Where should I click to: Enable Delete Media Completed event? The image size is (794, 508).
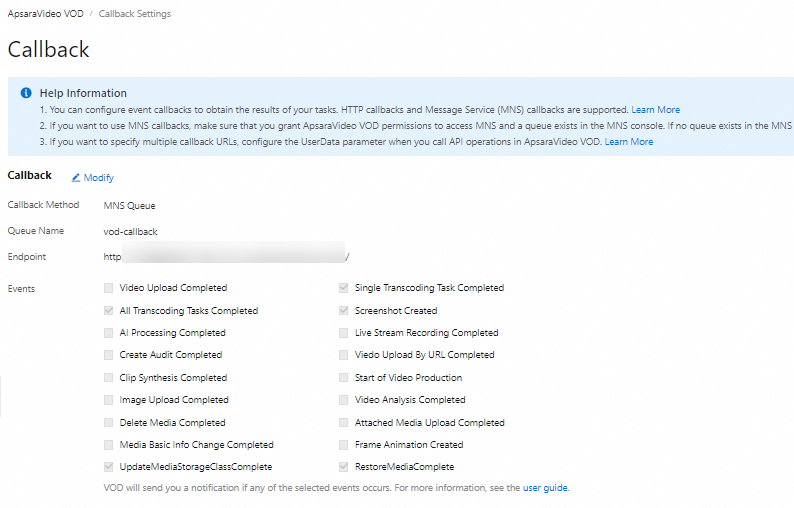[108, 423]
